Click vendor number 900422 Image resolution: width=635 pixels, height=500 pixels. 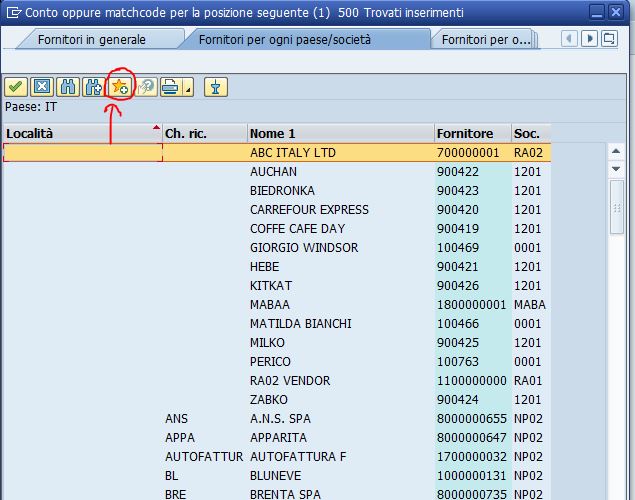458,172
